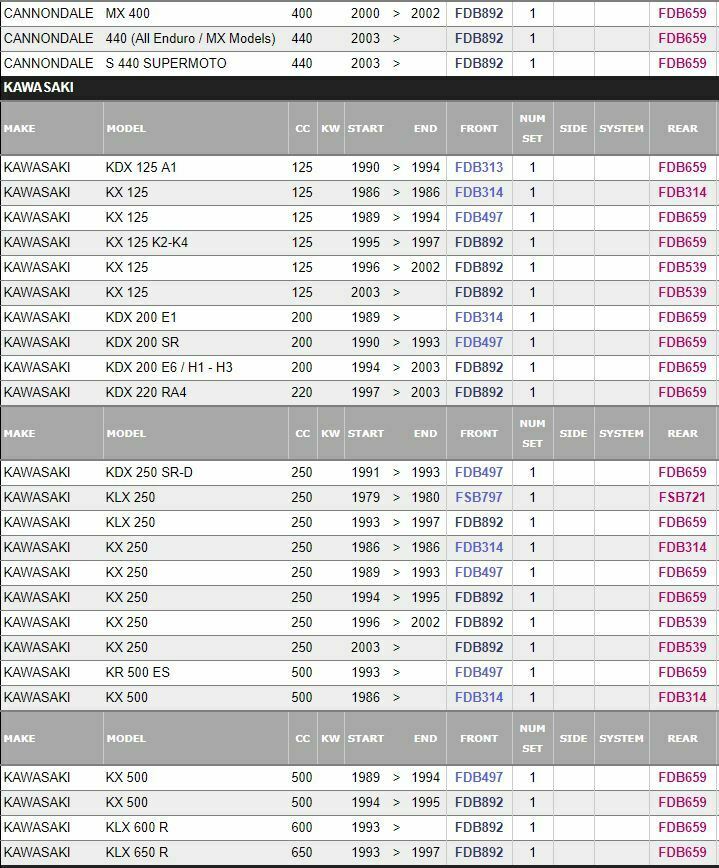
Task: Open rear FDB659 in KDX 200 E6 / H1 - H3 row
Action: pyautogui.click(x=682, y=367)
